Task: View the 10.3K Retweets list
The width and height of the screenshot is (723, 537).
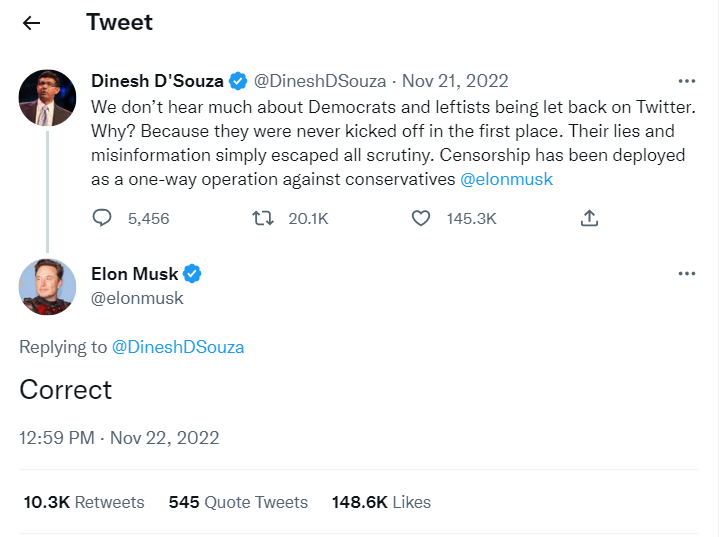Action: tap(83, 502)
